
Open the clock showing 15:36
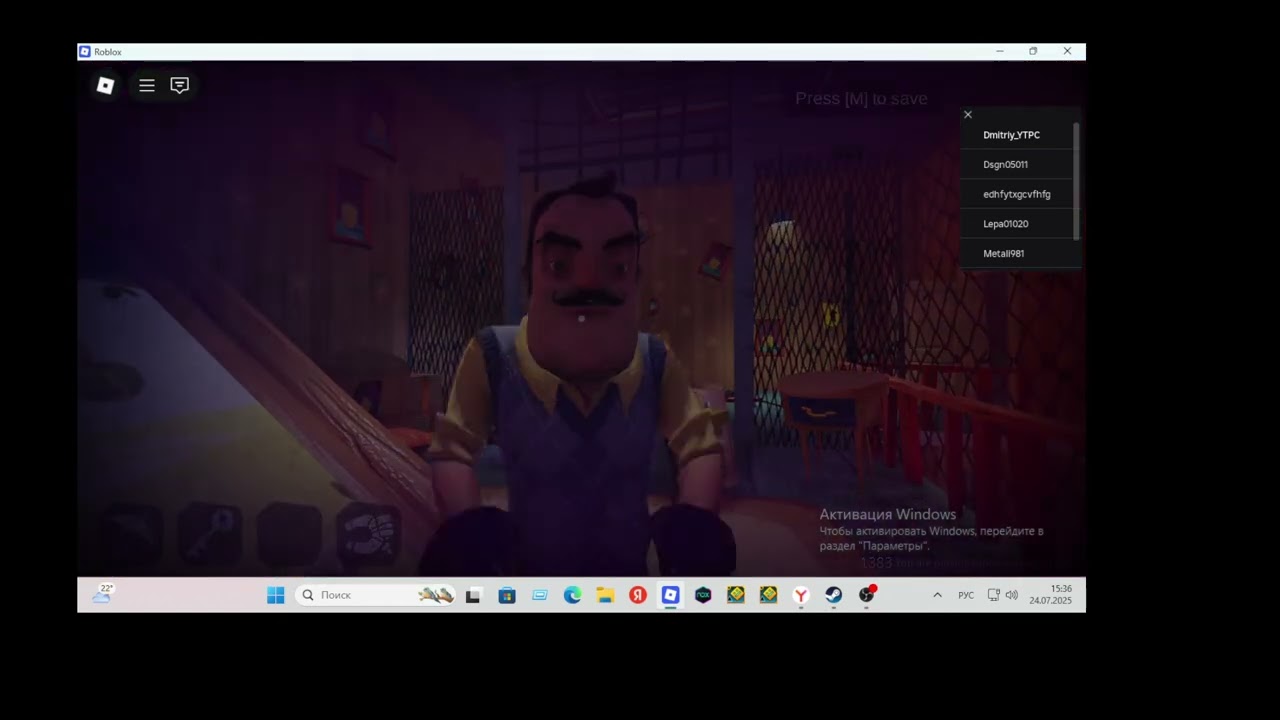(x=1051, y=595)
